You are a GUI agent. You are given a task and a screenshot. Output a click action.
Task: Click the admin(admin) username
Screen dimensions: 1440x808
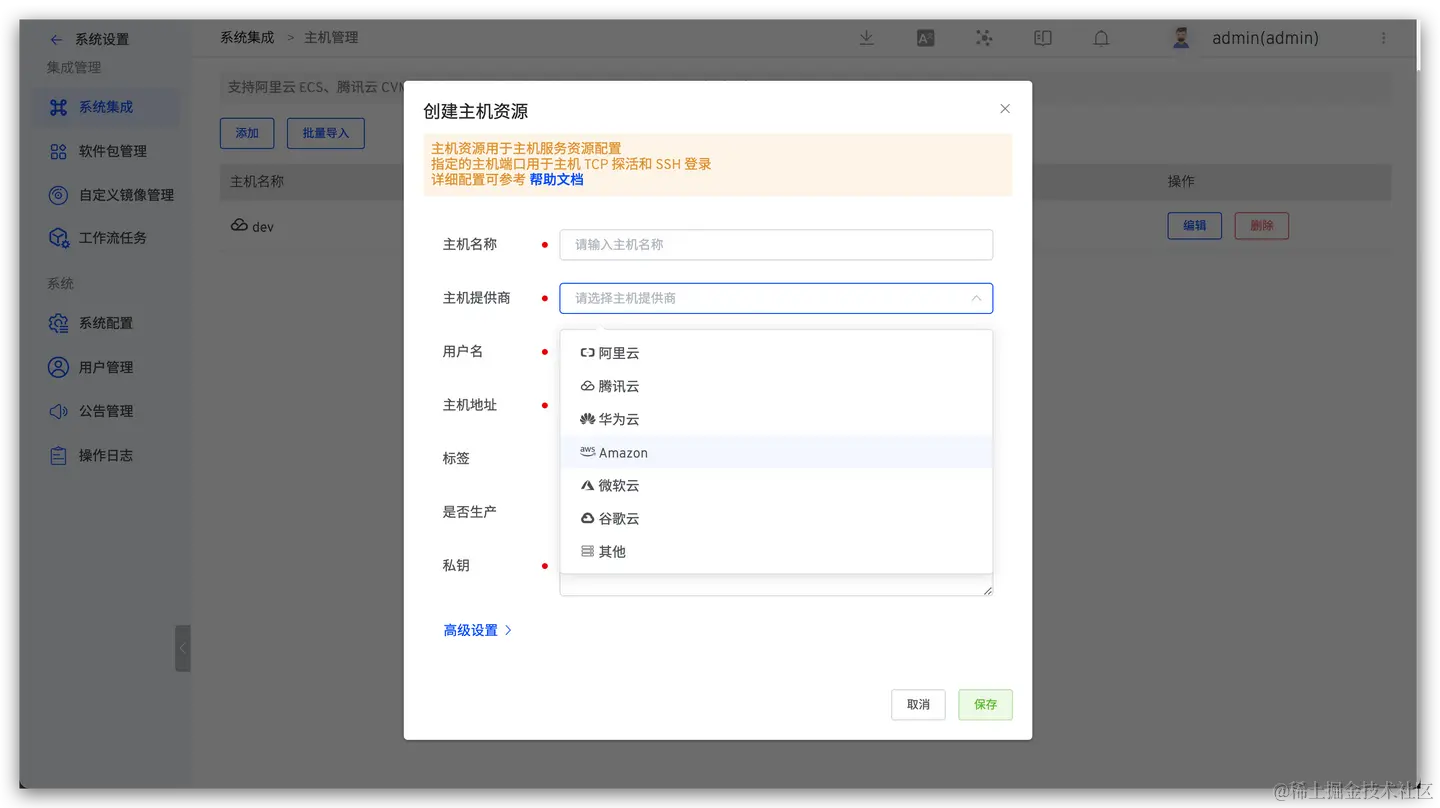click(1265, 38)
